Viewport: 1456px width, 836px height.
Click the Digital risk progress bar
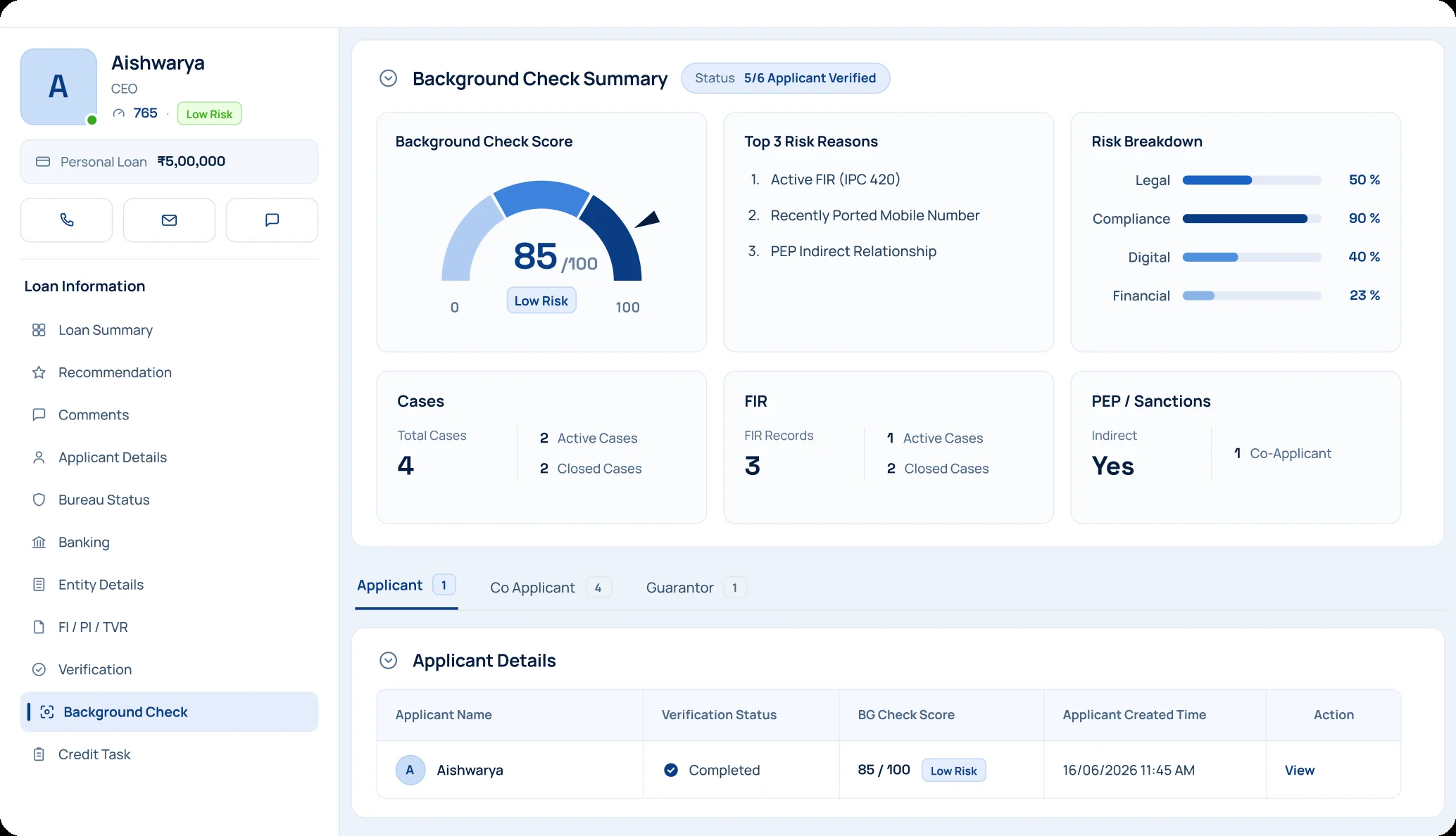point(1251,258)
